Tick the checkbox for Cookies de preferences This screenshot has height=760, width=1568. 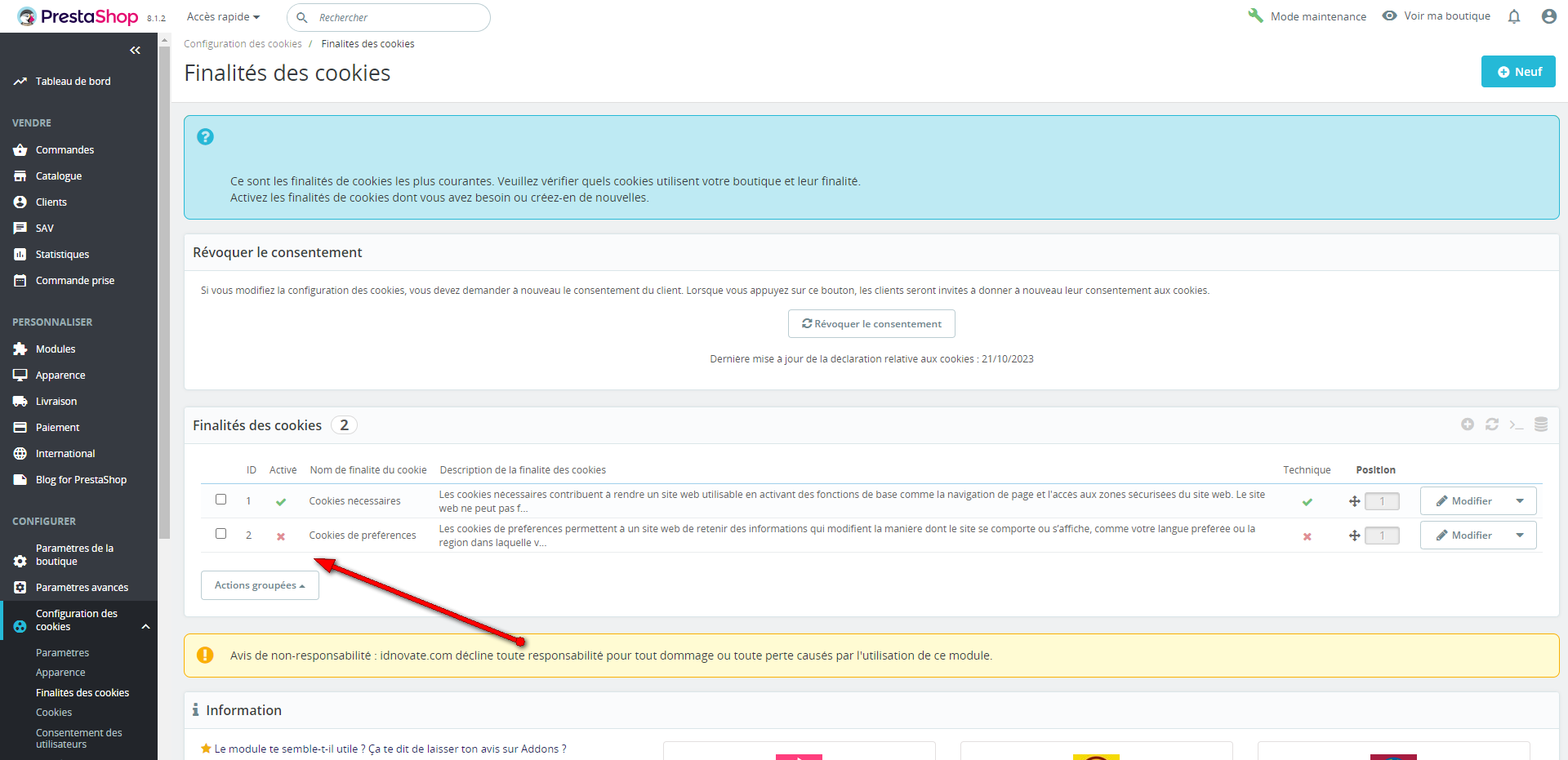220,534
